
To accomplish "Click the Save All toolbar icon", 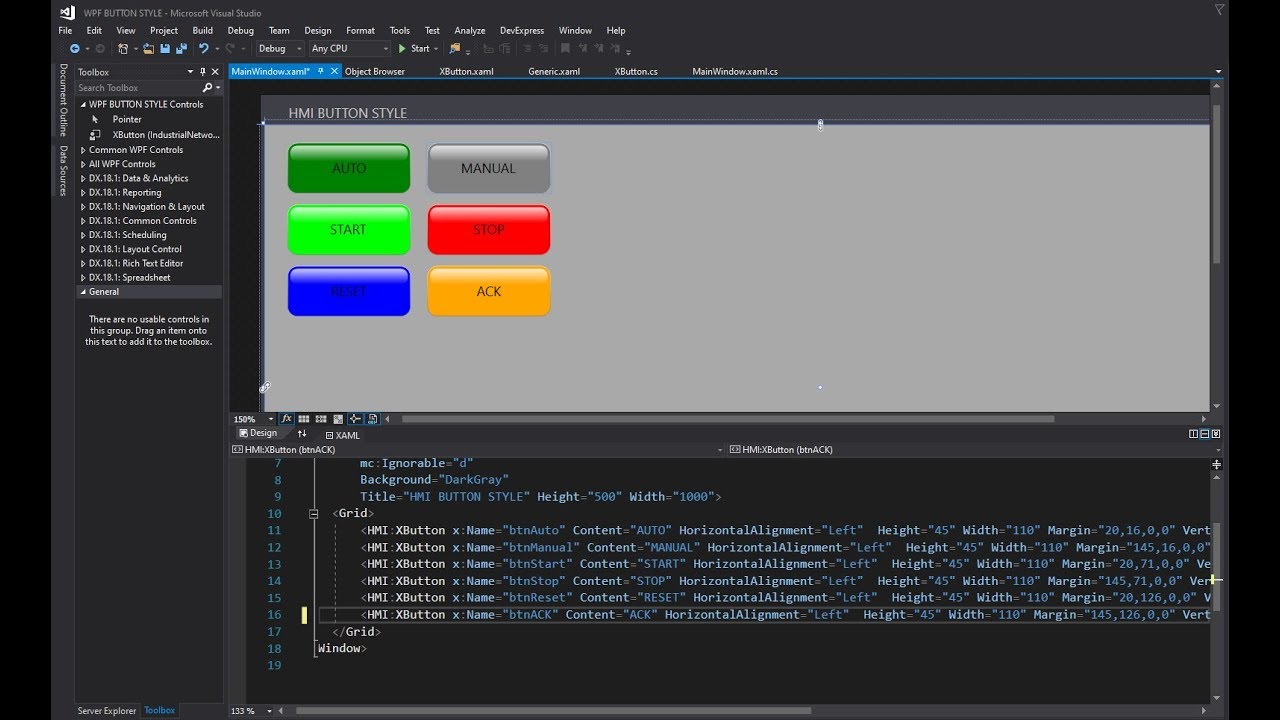I will click(x=181, y=48).
